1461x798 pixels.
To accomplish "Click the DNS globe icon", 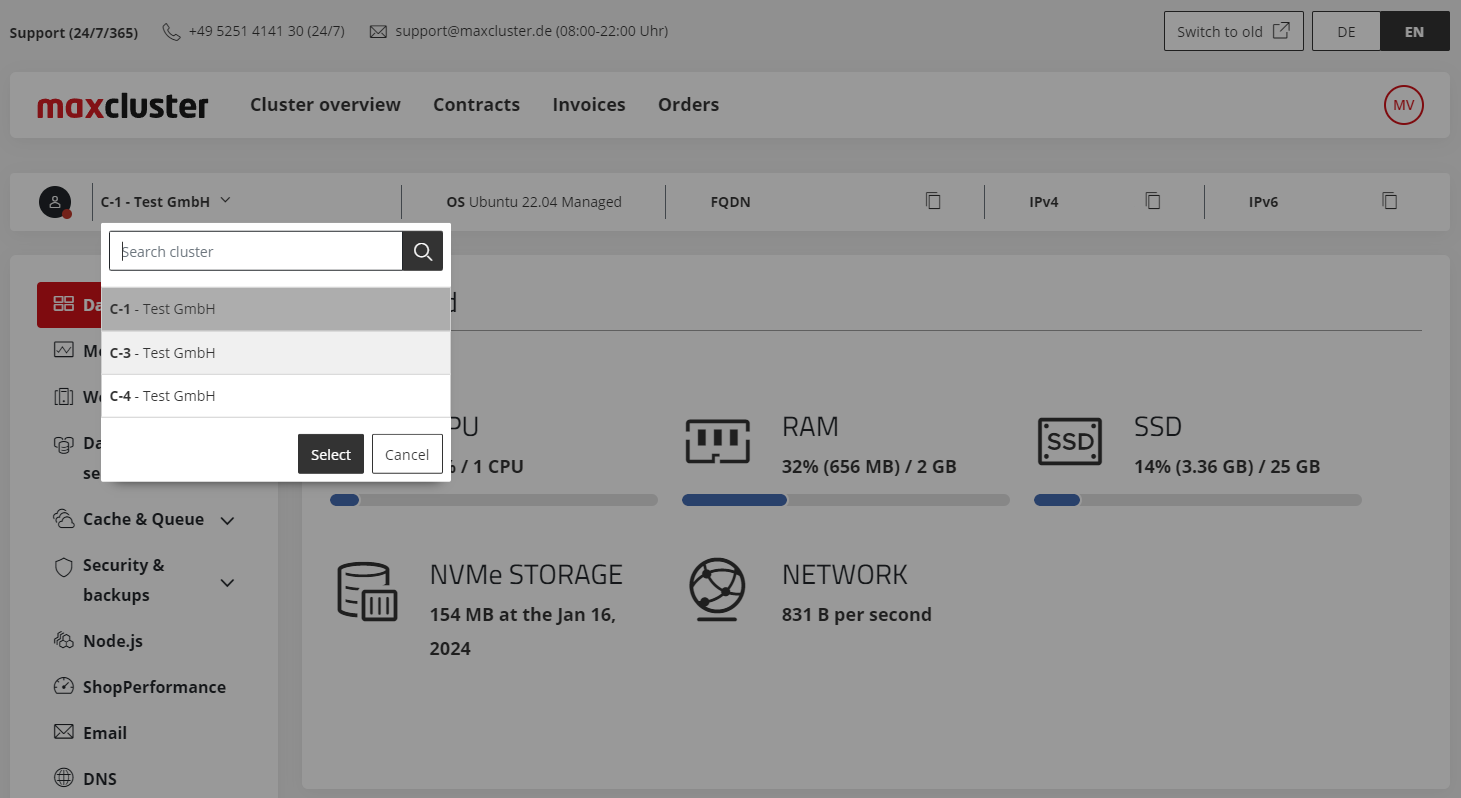I will point(64,778).
